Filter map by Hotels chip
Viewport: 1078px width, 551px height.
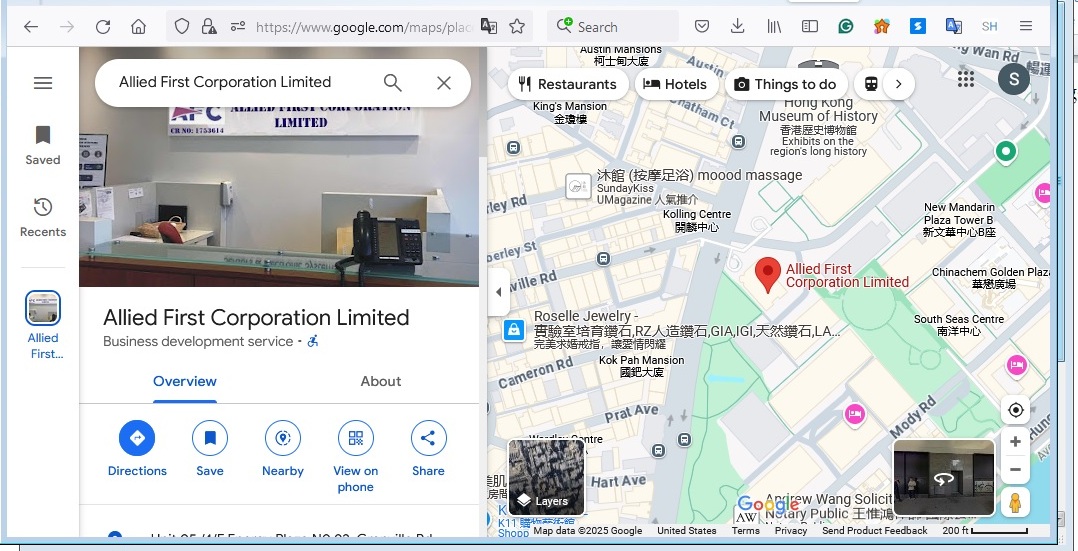[676, 84]
